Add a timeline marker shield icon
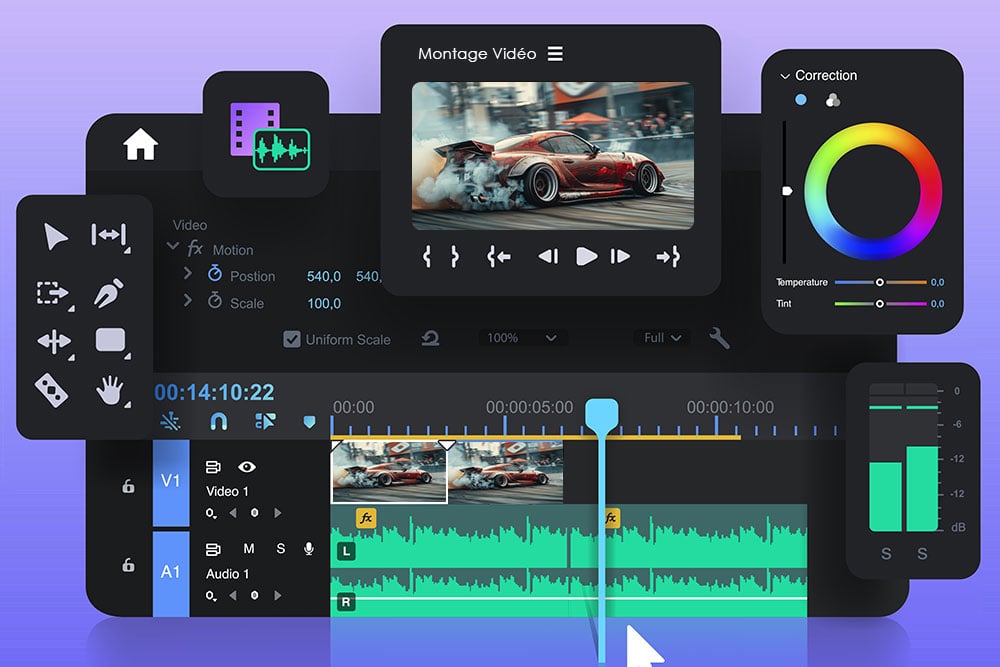This screenshot has width=1000, height=667. tap(309, 421)
